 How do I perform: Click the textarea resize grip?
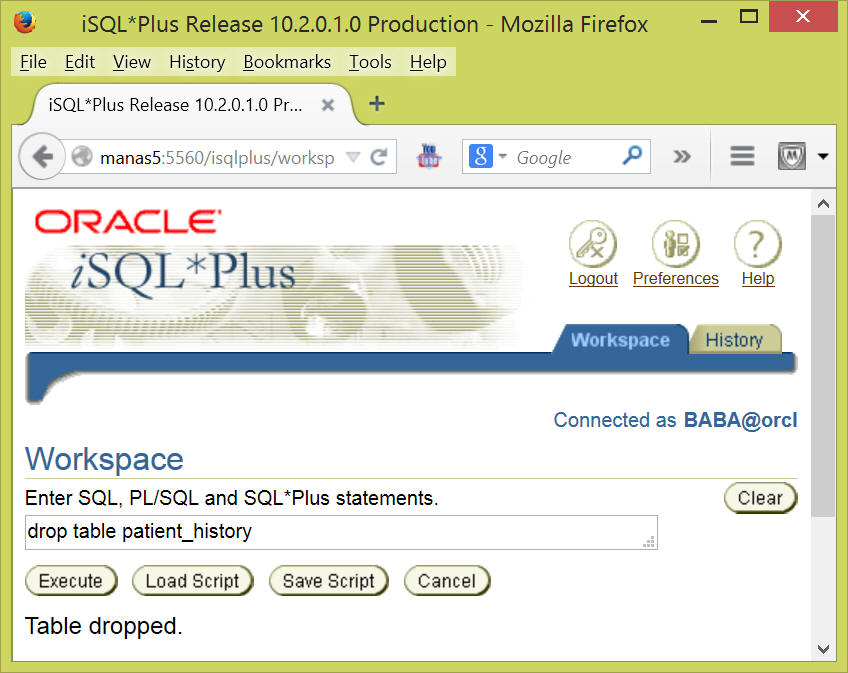pyautogui.click(x=649, y=542)
